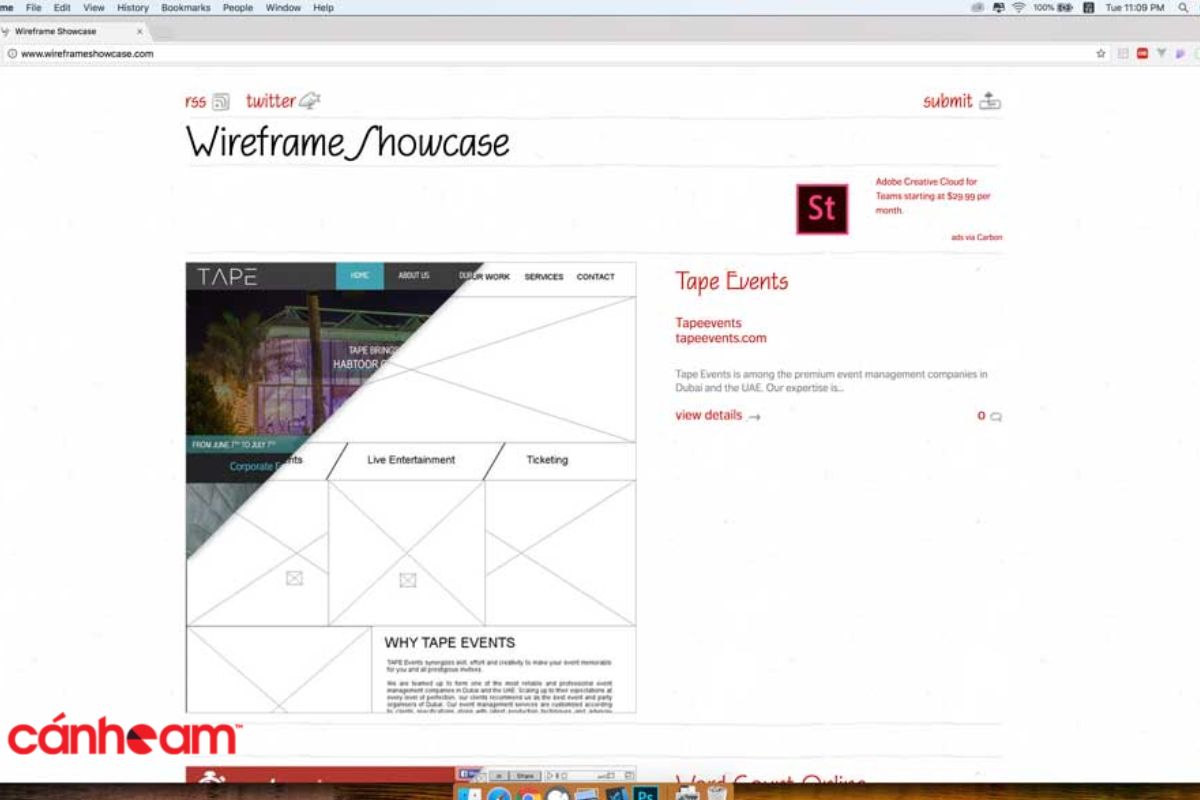This screenshot has width=1200, height=800.
Task: Click the RSS feed icon
Action: click(221, 101)
